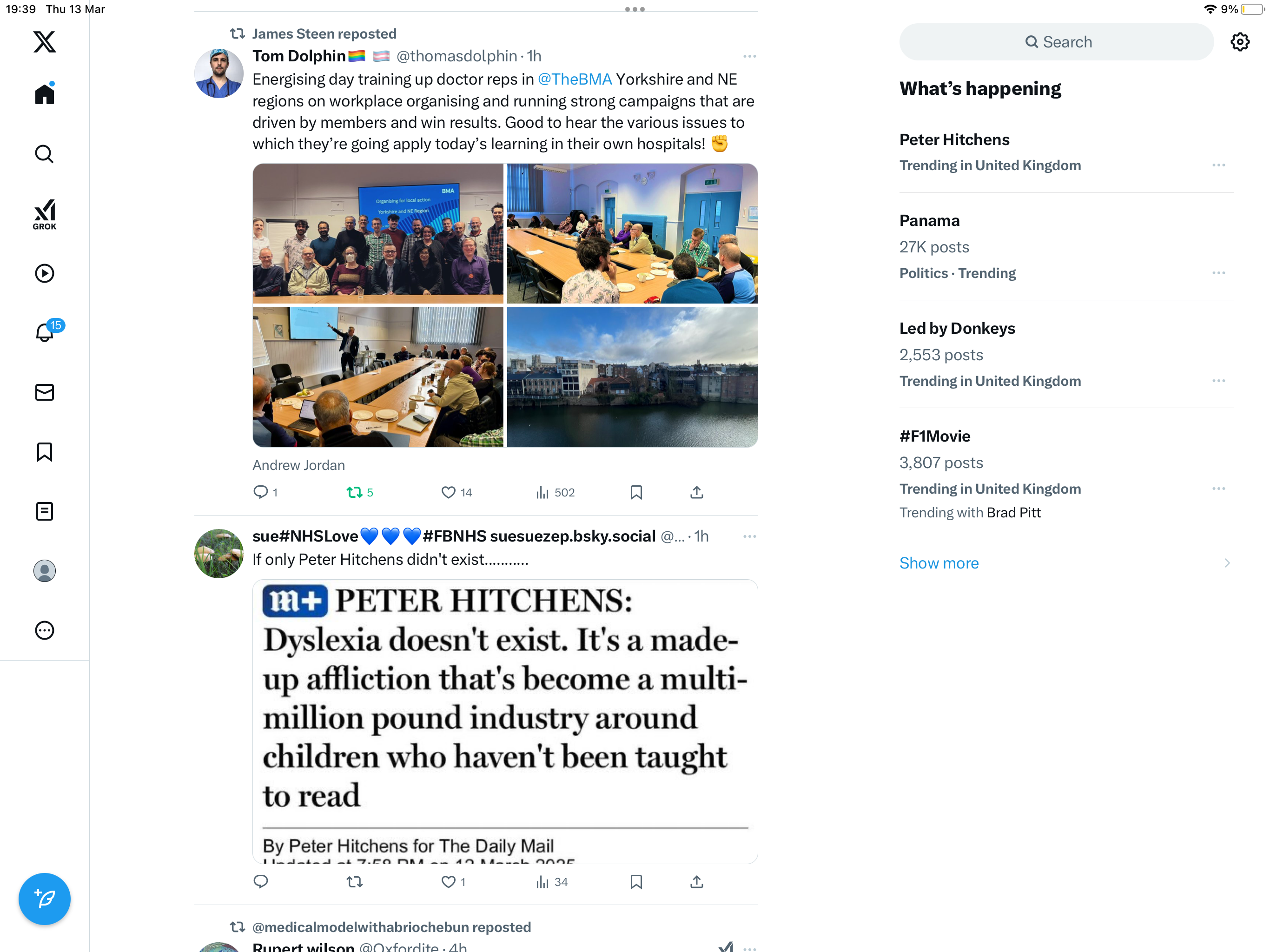
Task: Click Andrew Jordan photo tag
Action: 298,465
